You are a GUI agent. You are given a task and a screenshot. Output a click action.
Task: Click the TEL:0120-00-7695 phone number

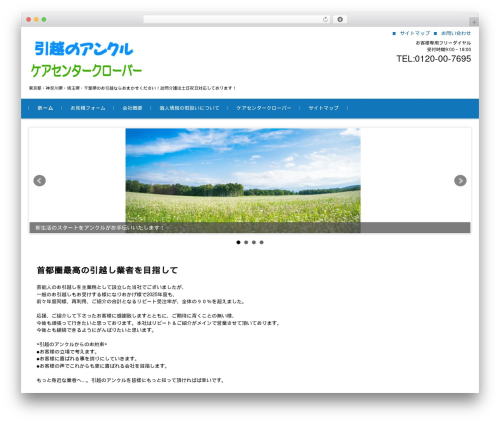(x=434, y=59)
